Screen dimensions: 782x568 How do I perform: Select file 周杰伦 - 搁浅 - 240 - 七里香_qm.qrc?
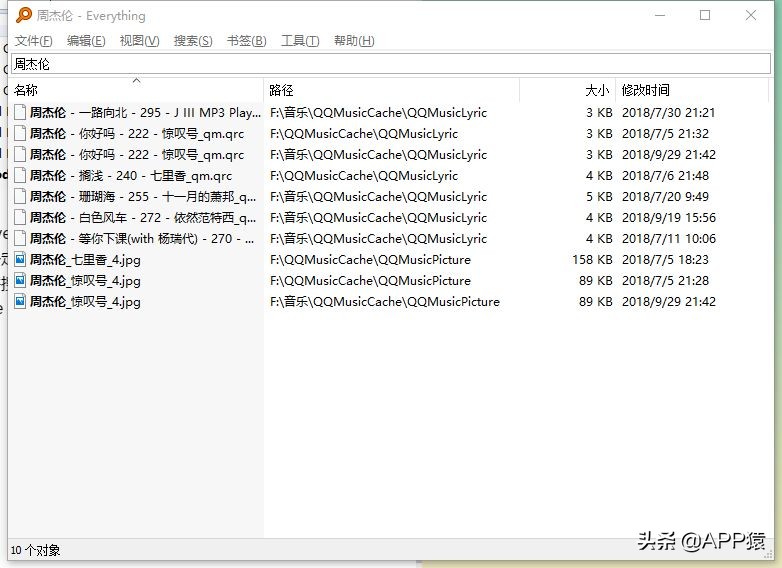click(131, 176)
